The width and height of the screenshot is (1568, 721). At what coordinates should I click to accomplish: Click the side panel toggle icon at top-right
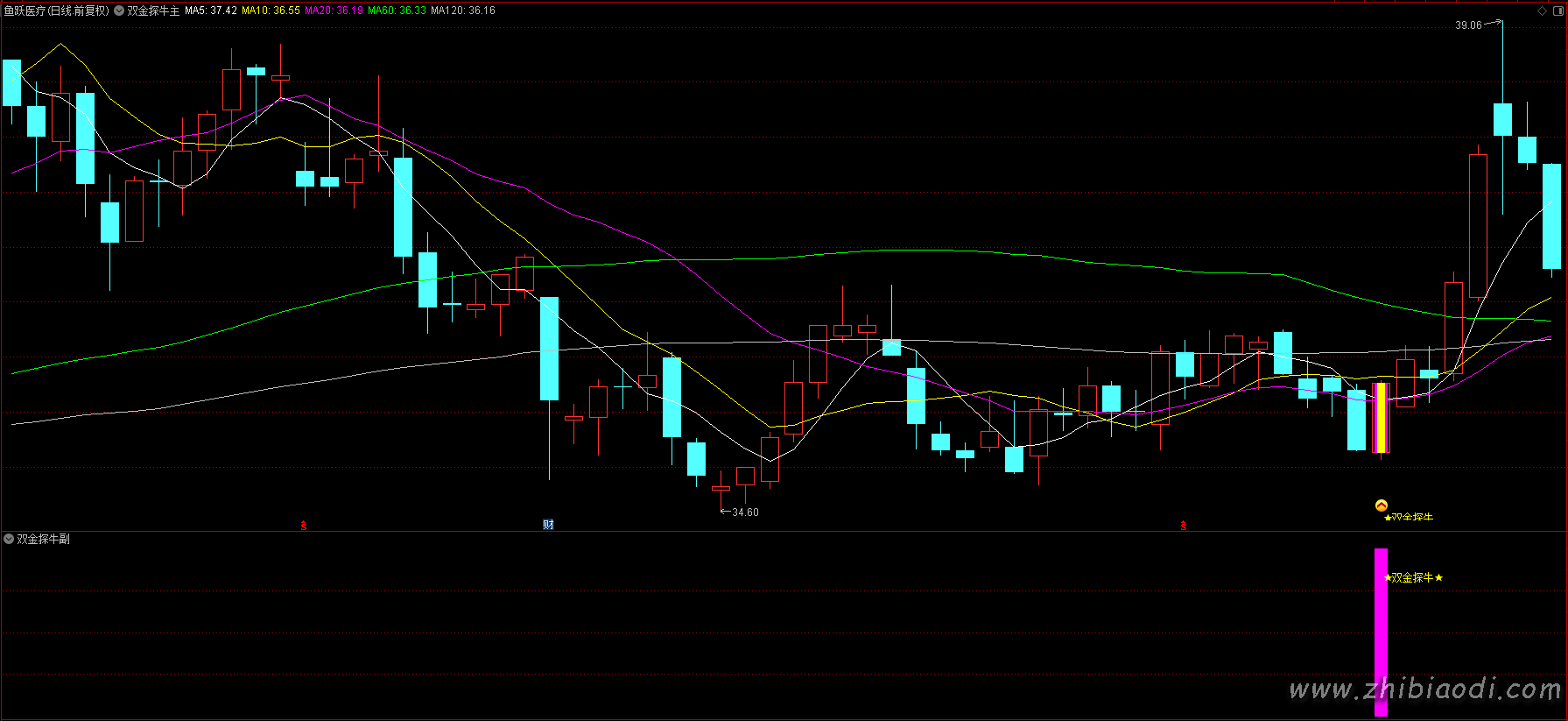coord(1557,11)
